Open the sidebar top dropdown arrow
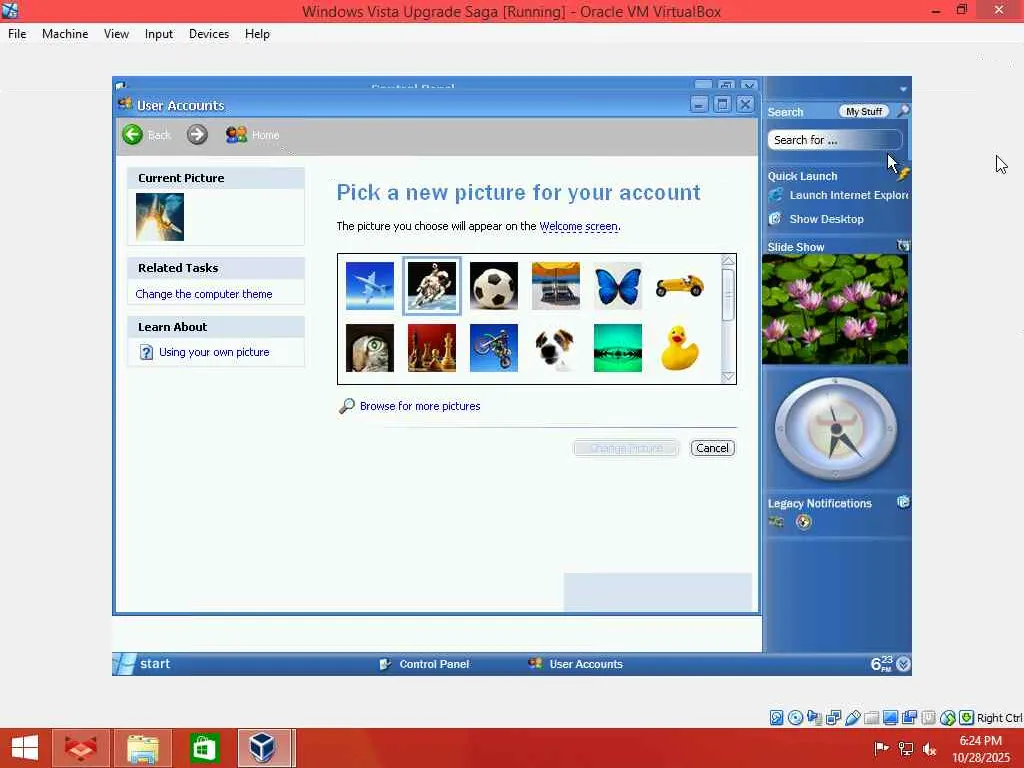The image size is (1024, 768). [x=903, y=89]
